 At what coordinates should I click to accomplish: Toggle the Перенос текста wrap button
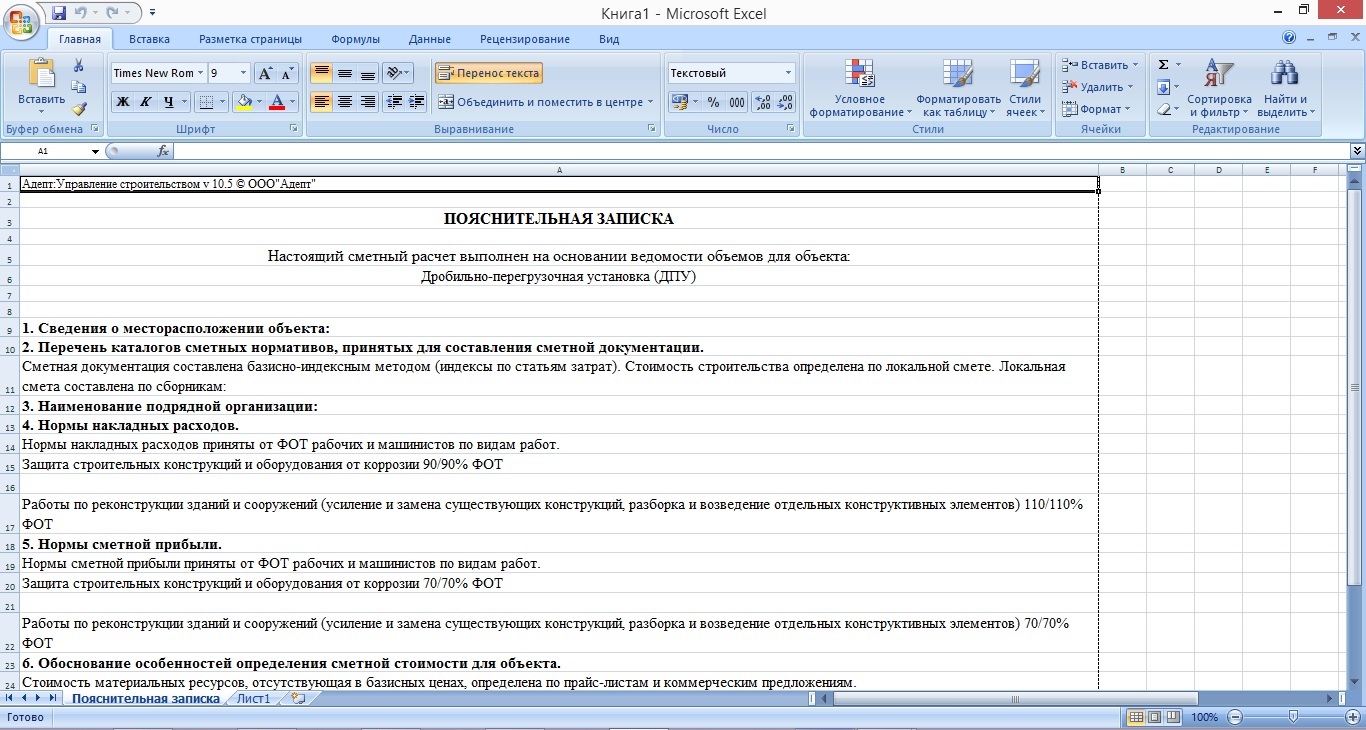[x=489, y=73]
